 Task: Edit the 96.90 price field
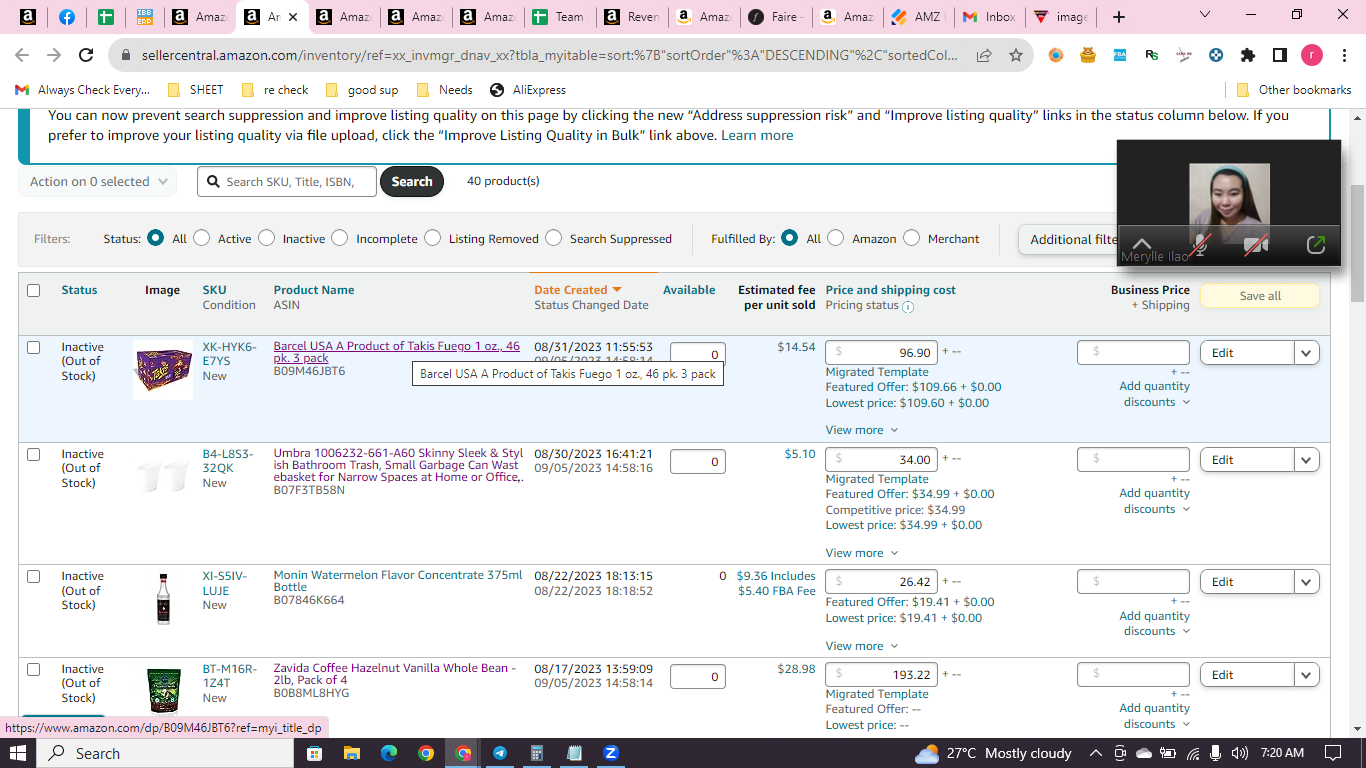tap(882, 352)
